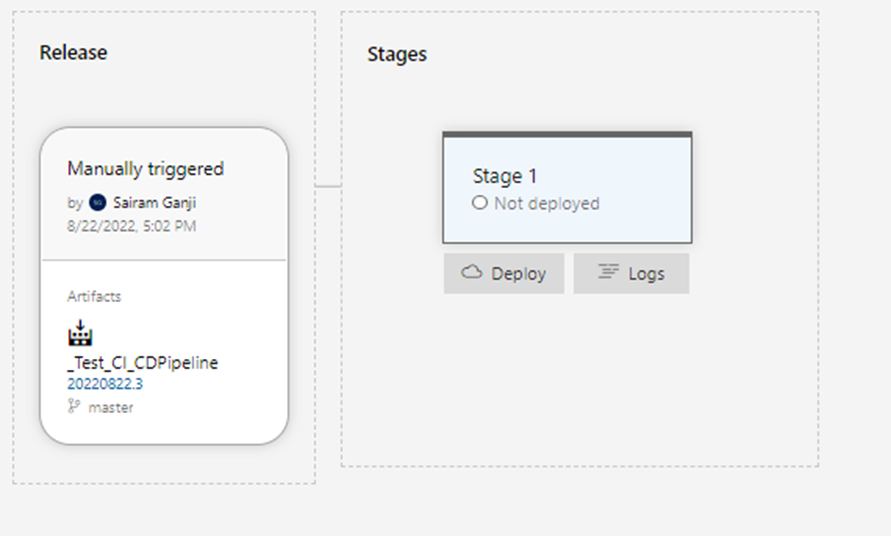The image size is (891, 536).
Task: Open Logs for Stage 1
Action: point(631,273)
